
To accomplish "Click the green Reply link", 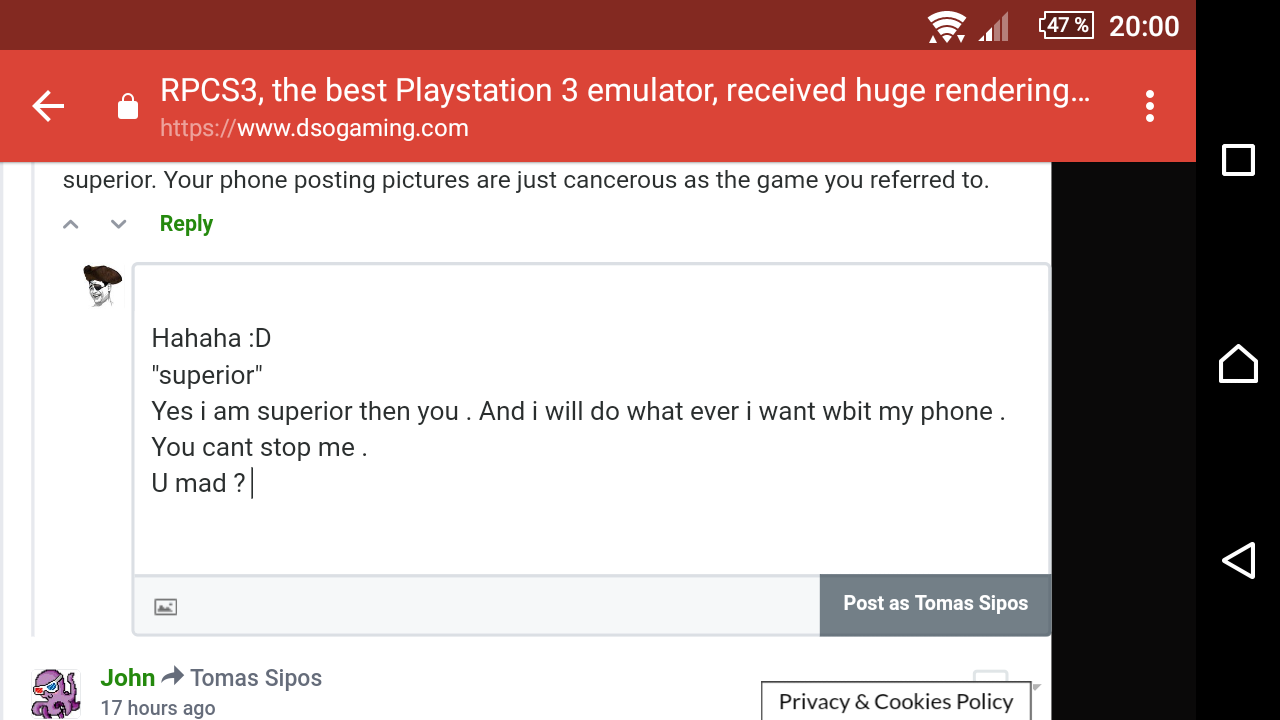I will click(x=186, y=224).
